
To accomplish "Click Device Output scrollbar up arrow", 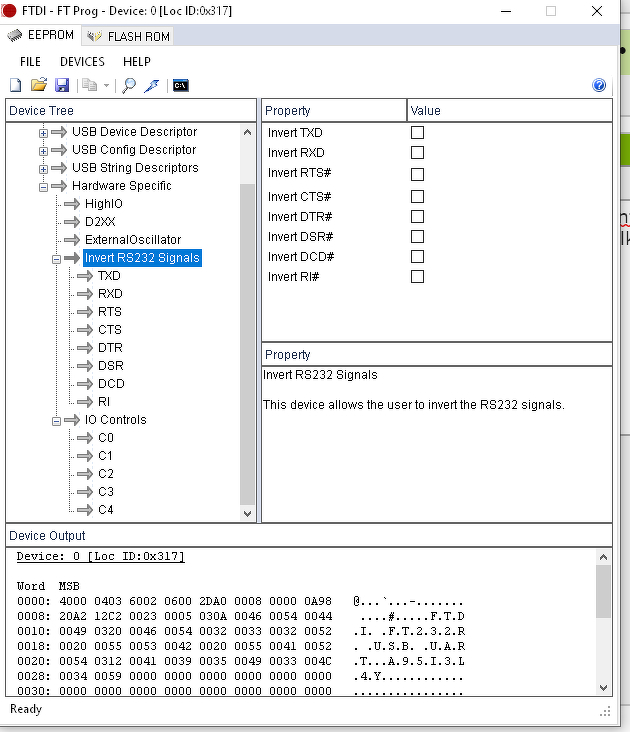I will pos(603,557).
